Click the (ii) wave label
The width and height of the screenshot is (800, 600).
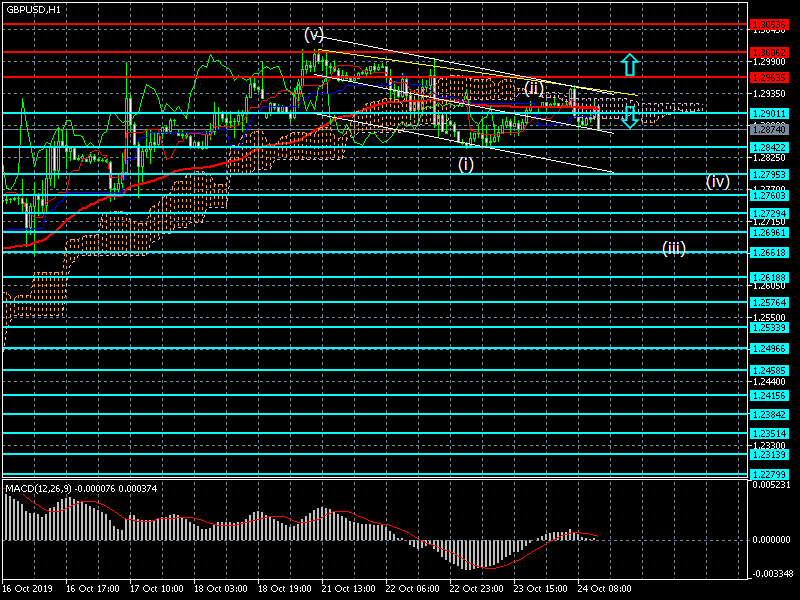(x=534, y=88)
